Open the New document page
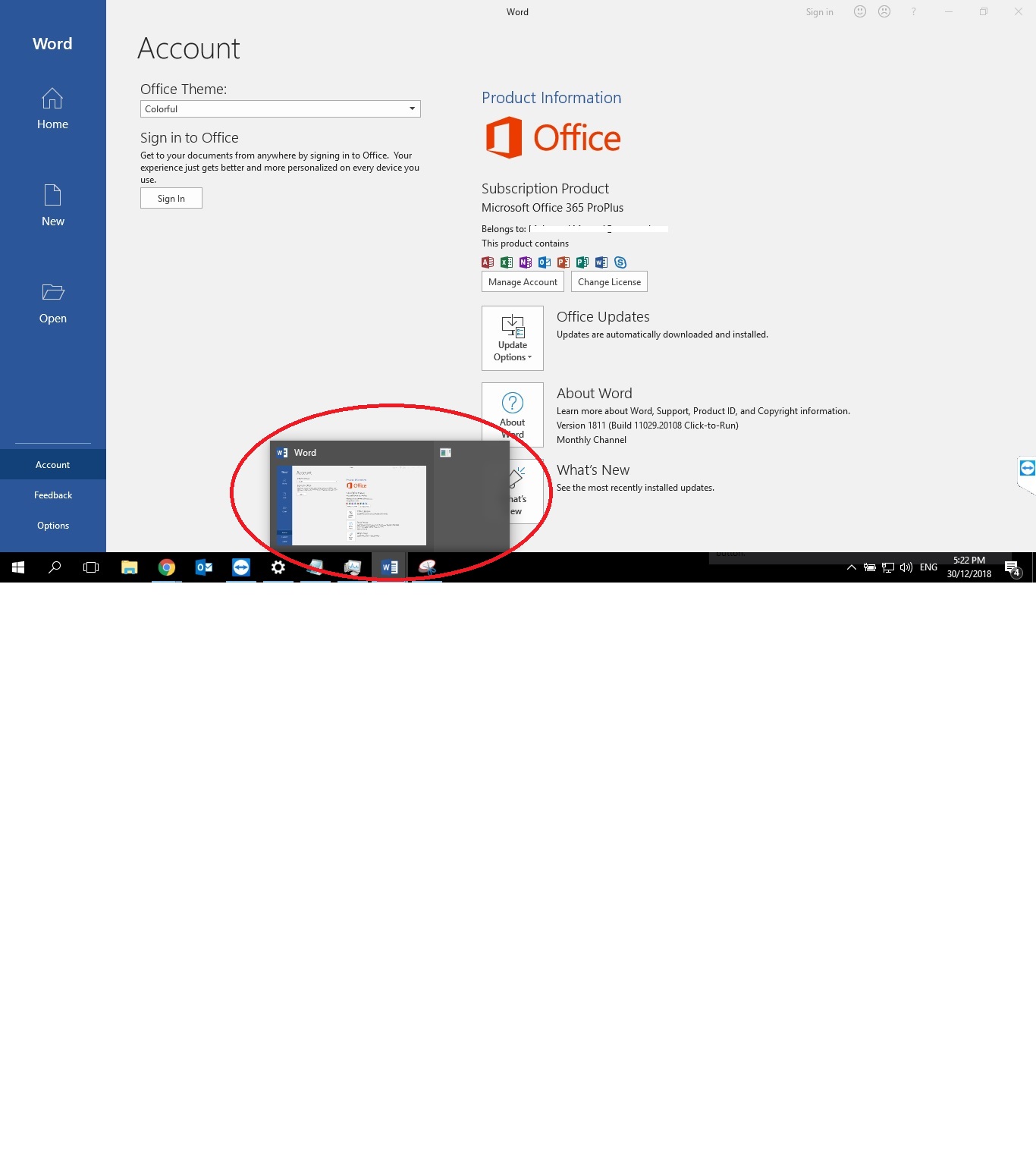The height and width of the screenshot is (1162, 1036). [x=52, y=206]
